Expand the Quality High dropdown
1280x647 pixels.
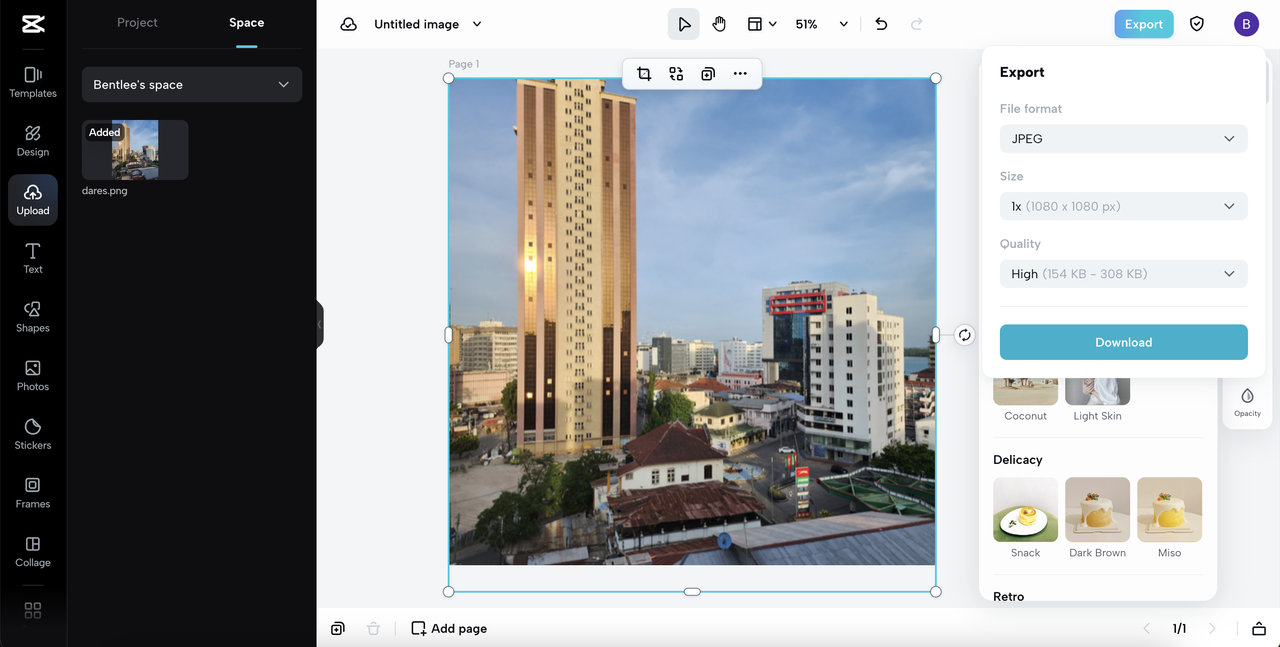(1123, 274)
